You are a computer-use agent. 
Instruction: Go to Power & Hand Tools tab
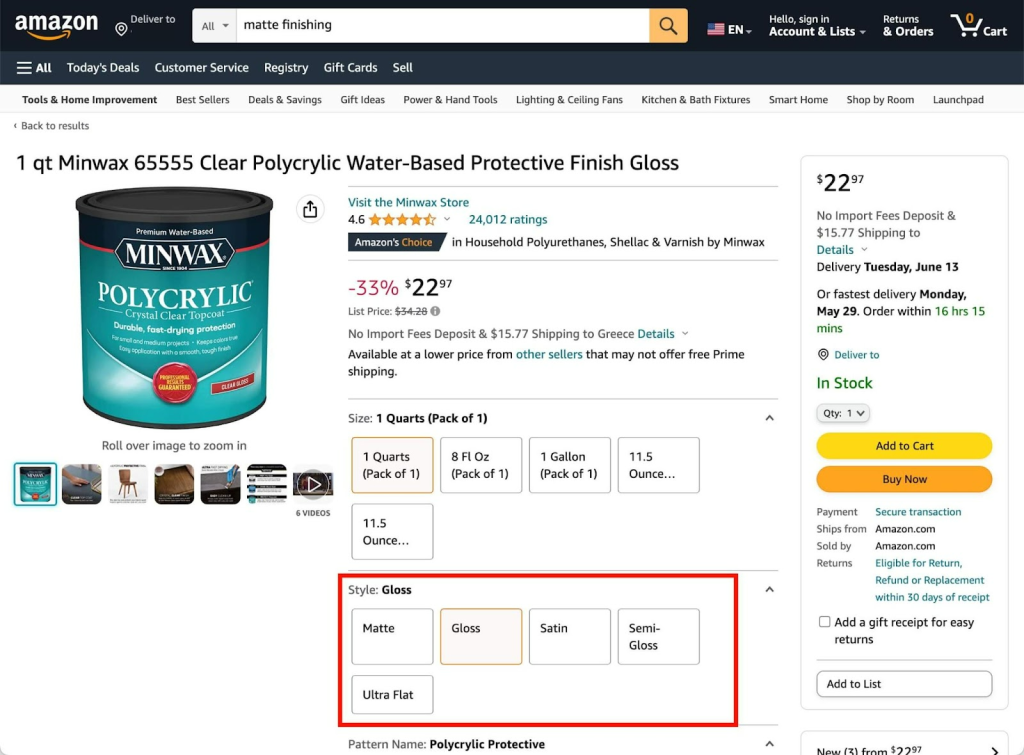450,100
